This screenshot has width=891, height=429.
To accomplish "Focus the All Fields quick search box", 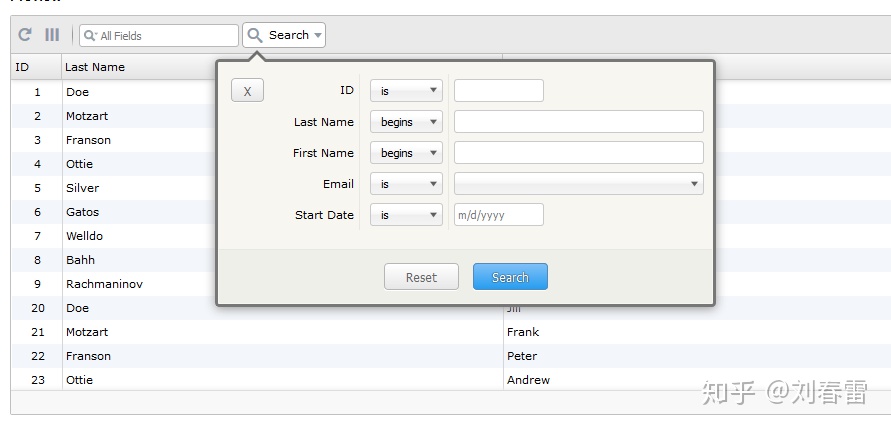I will pos(159,36).
